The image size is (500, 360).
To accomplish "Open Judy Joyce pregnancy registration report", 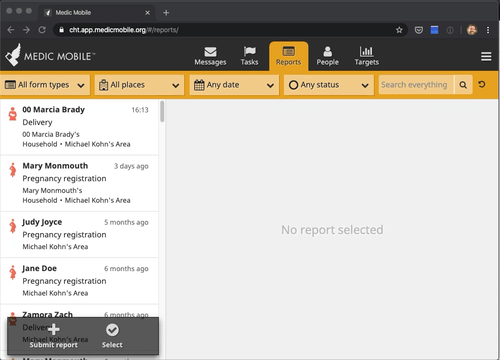I will (79, 234).
